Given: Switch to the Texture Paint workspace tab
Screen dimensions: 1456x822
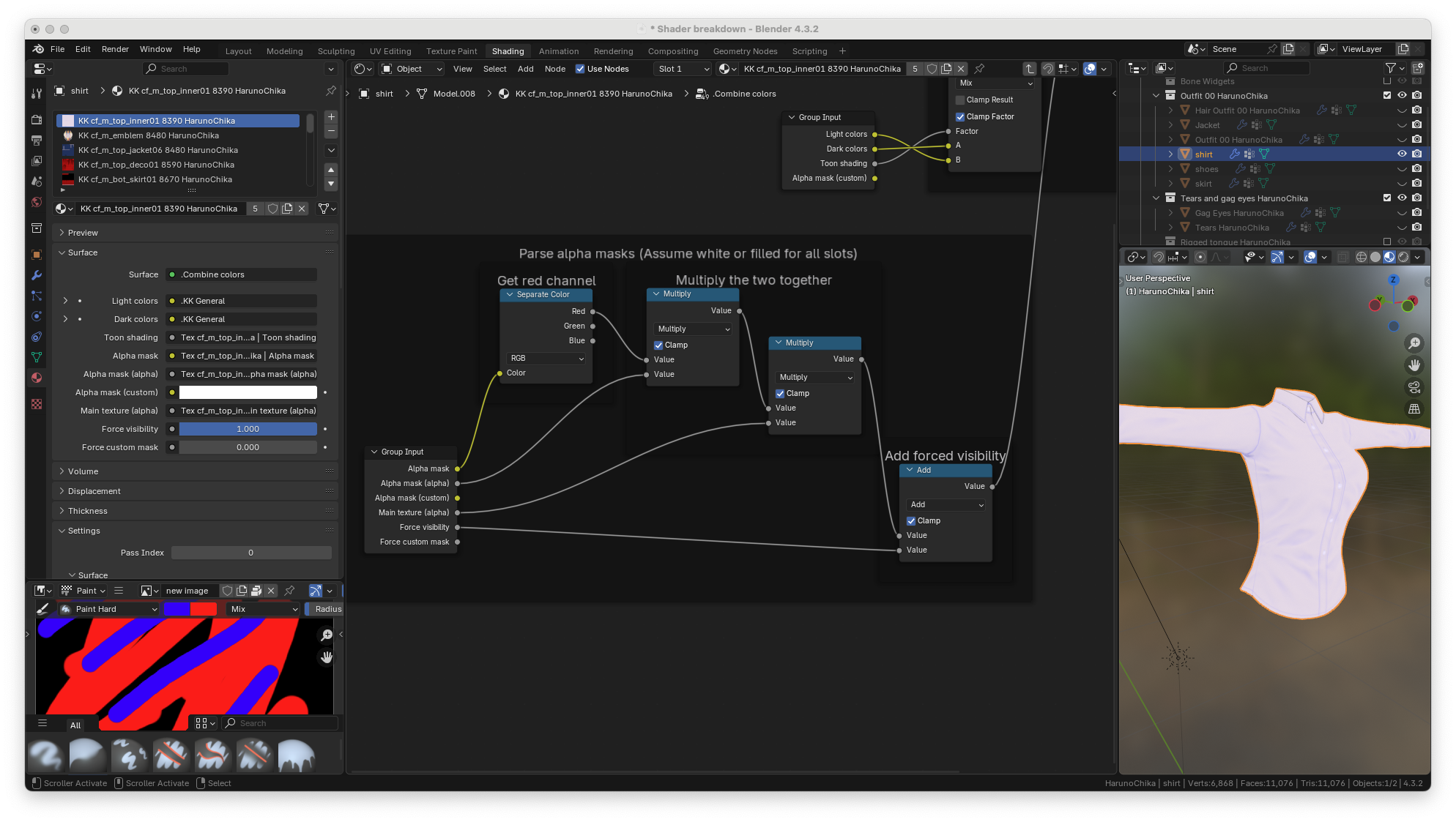Looking at the screenshot, I should coord(451,51).
